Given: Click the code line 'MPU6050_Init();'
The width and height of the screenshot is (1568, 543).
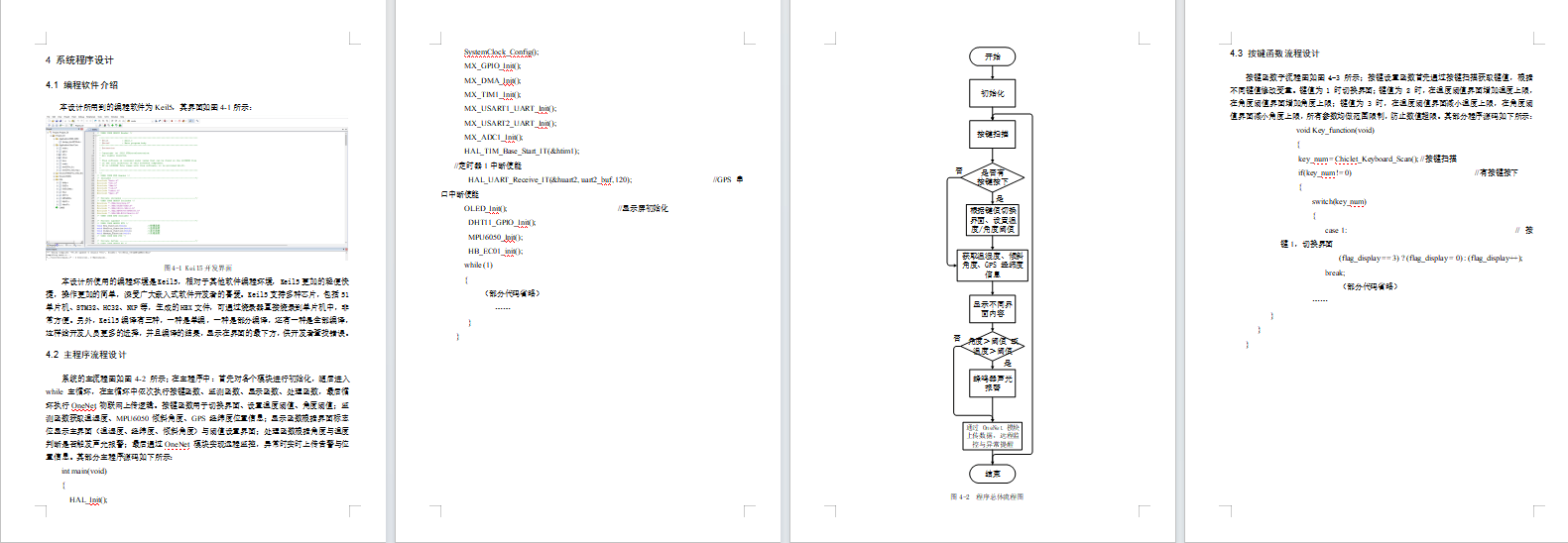Looking at the screenshot, I should point(495,238).
